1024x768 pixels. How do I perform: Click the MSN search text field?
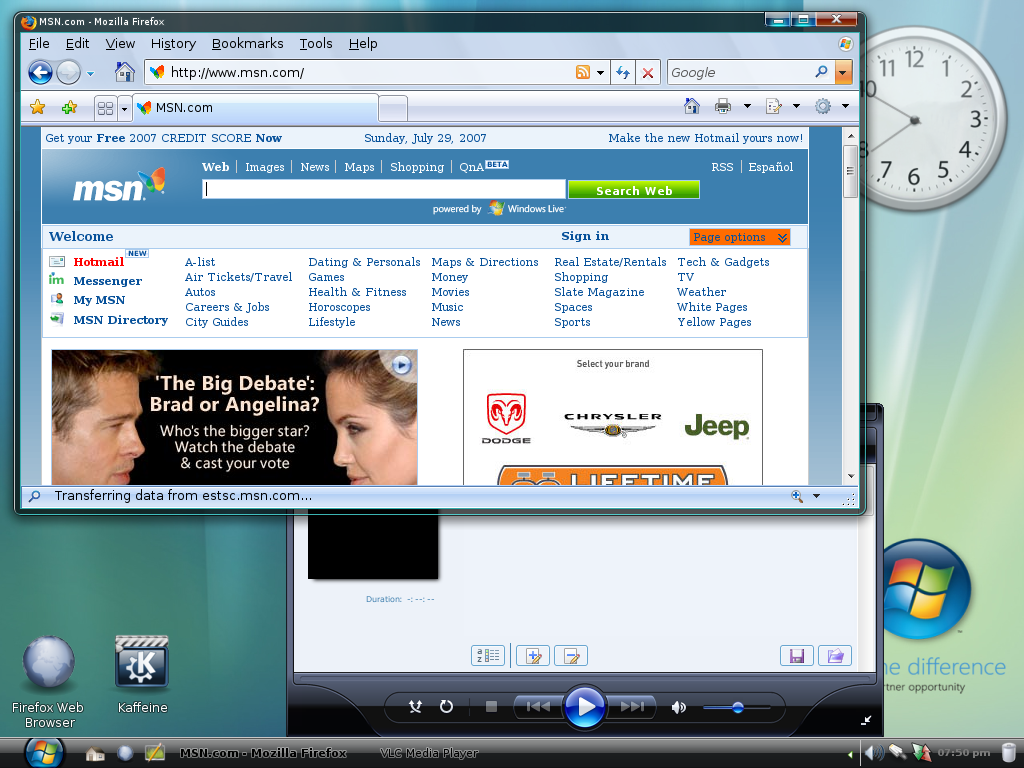tap(383, 189)
